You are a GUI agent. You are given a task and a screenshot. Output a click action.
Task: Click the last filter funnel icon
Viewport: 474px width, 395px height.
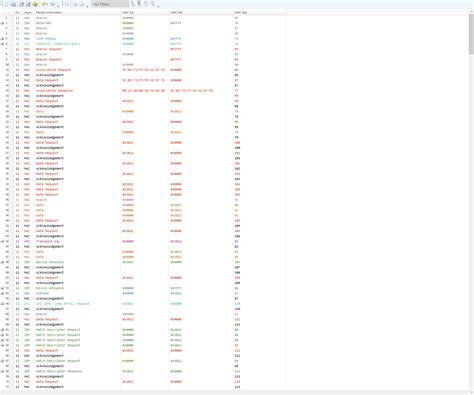pos(153,4)
